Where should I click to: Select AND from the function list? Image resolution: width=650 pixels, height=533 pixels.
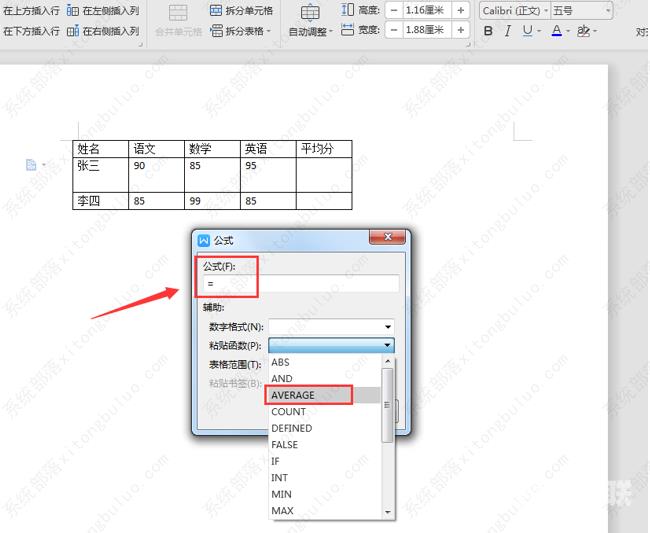[x=325, y=379]
